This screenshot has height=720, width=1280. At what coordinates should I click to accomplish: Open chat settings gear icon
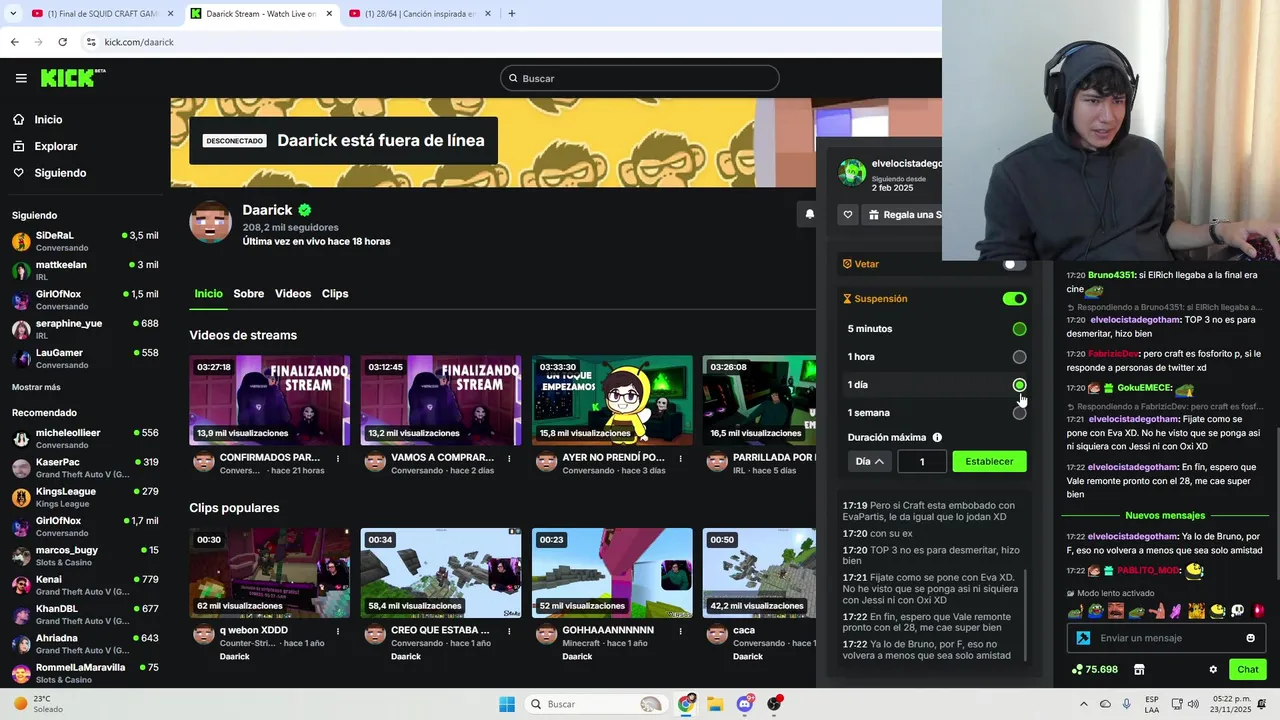coord(1213,670)
